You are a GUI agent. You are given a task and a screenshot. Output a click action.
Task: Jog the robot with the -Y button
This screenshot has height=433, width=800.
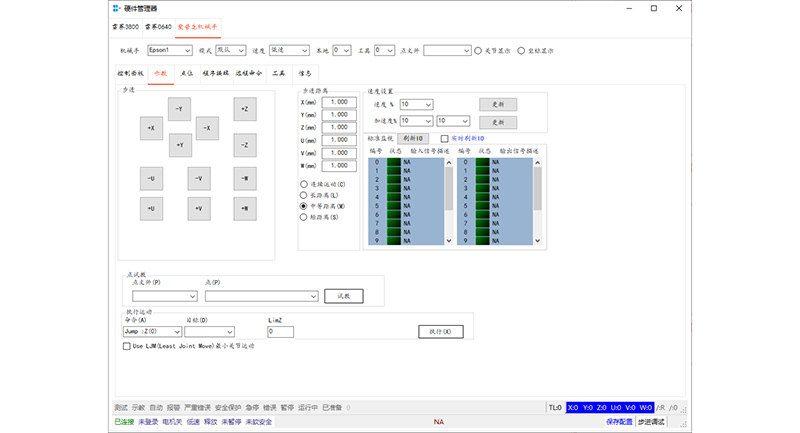point(179,109)
